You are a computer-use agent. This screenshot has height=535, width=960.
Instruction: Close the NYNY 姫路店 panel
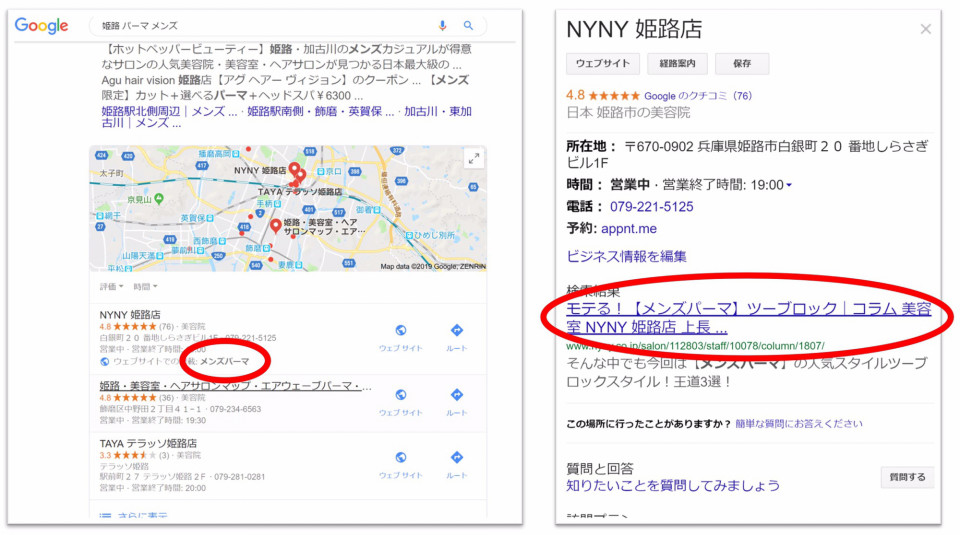click(x=926, y=29)
